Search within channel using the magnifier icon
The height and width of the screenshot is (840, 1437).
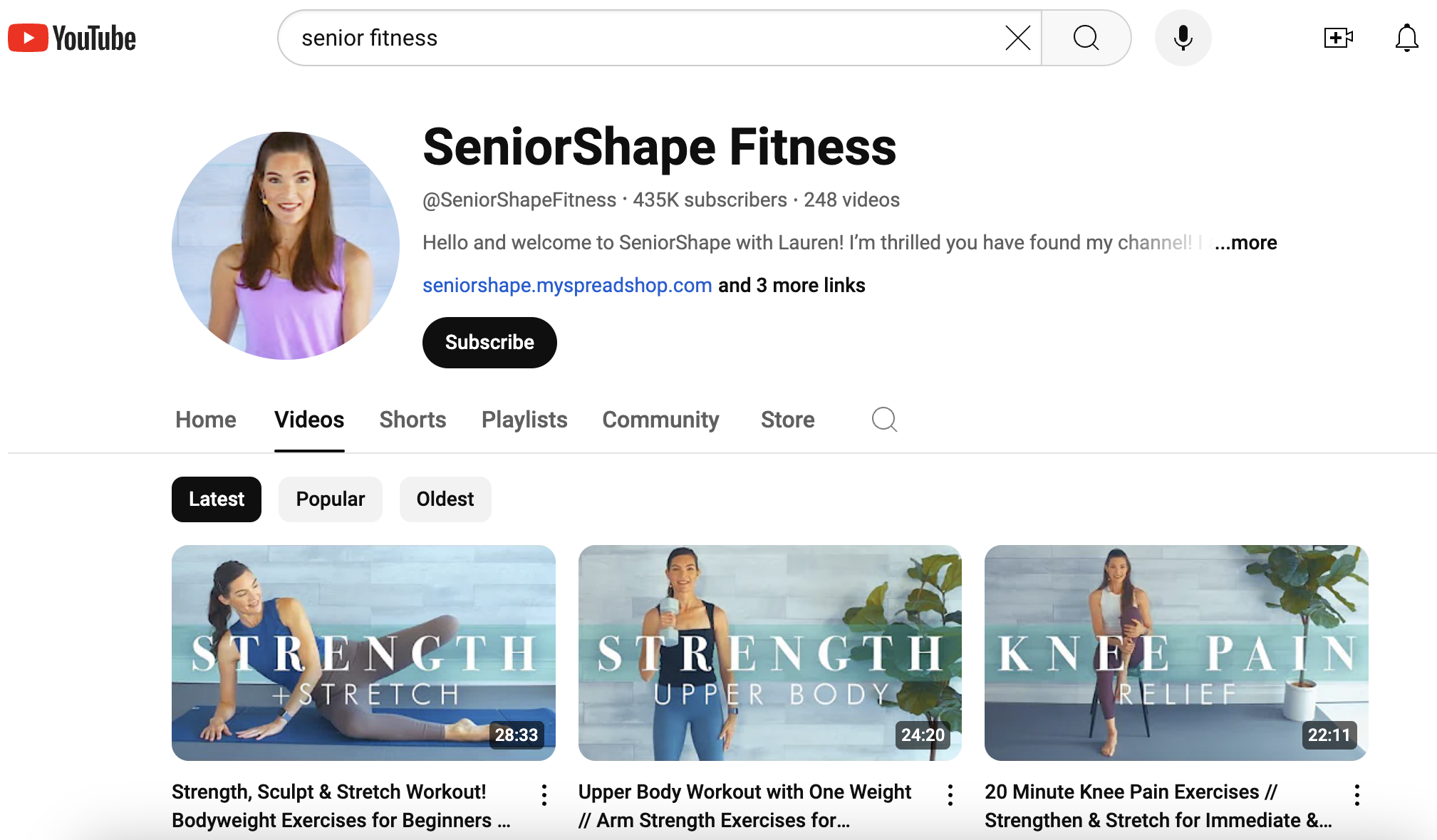click(884, 419)
